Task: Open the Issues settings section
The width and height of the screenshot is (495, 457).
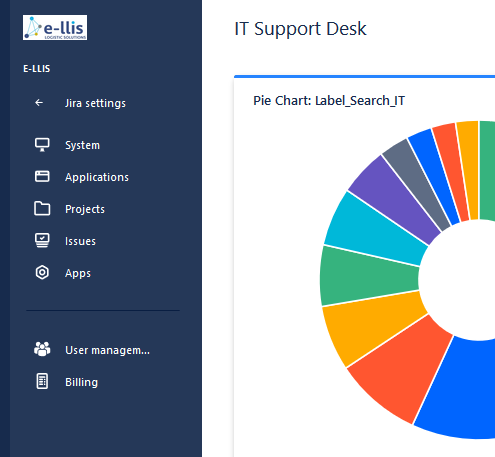Action: tap(80, 241)
